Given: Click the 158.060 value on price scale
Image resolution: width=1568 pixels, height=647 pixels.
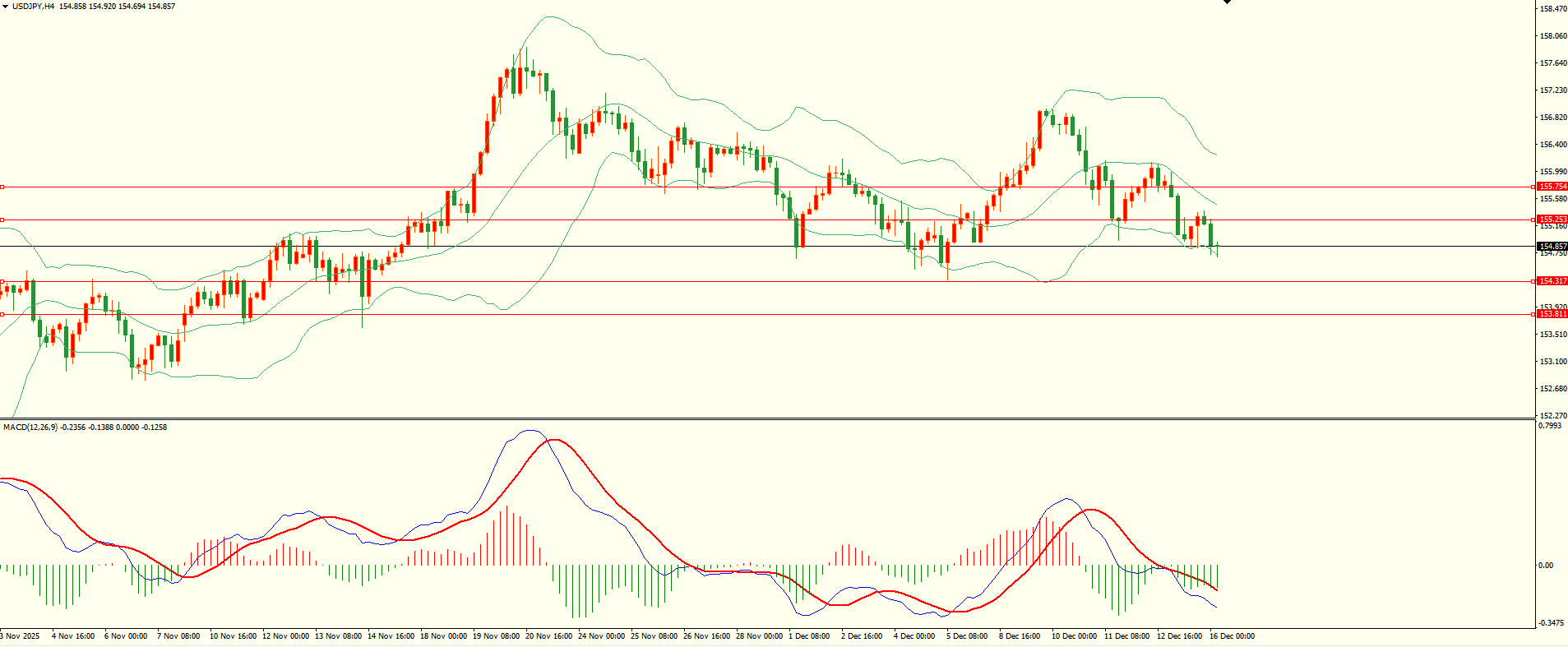Looking at the screenshot, I should (x=1552, y=36).
